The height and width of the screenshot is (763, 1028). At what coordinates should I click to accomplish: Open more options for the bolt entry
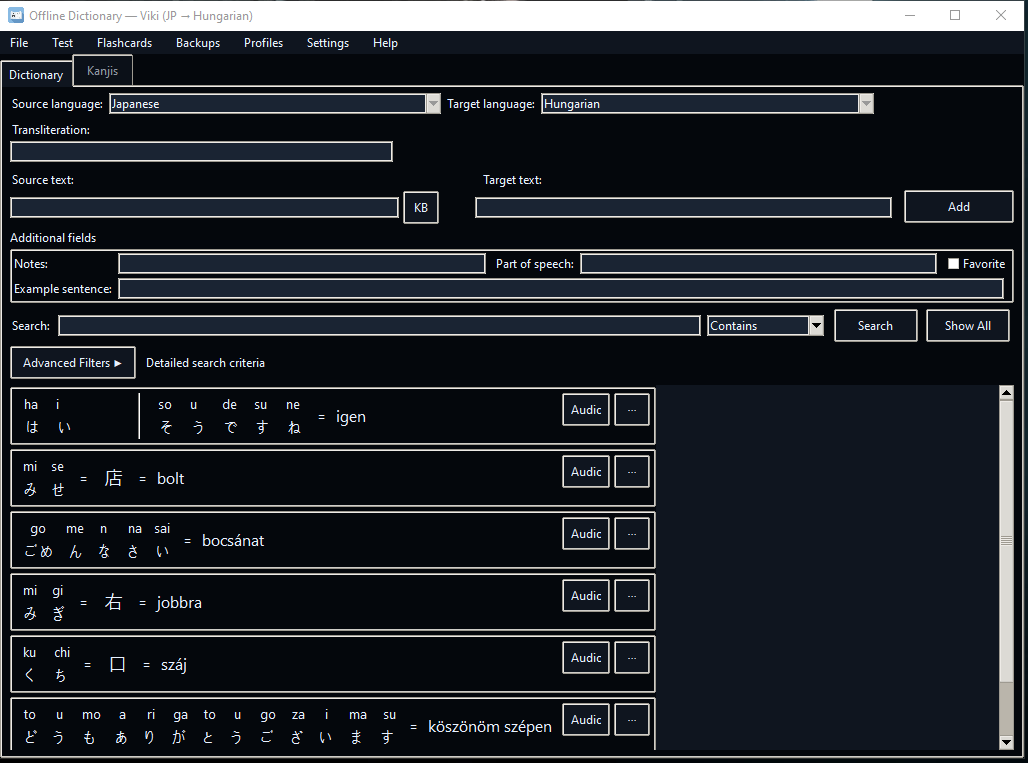632,472
